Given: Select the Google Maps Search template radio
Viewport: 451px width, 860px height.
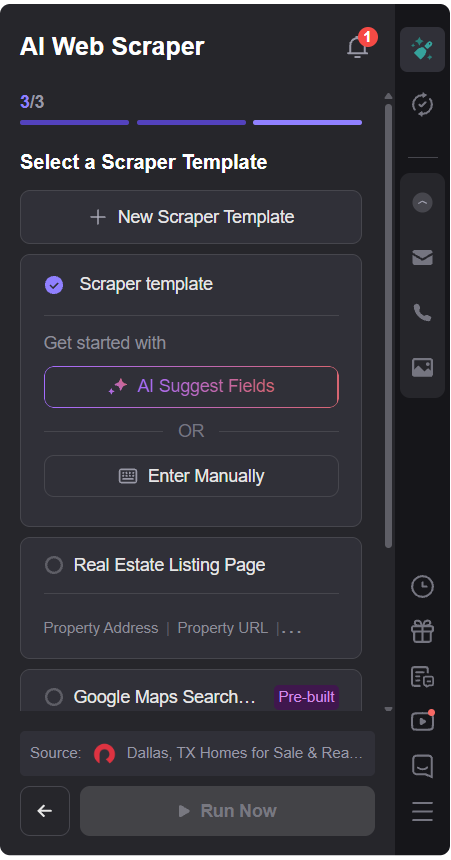Looking at the screenshot, I should coord(54,697).
